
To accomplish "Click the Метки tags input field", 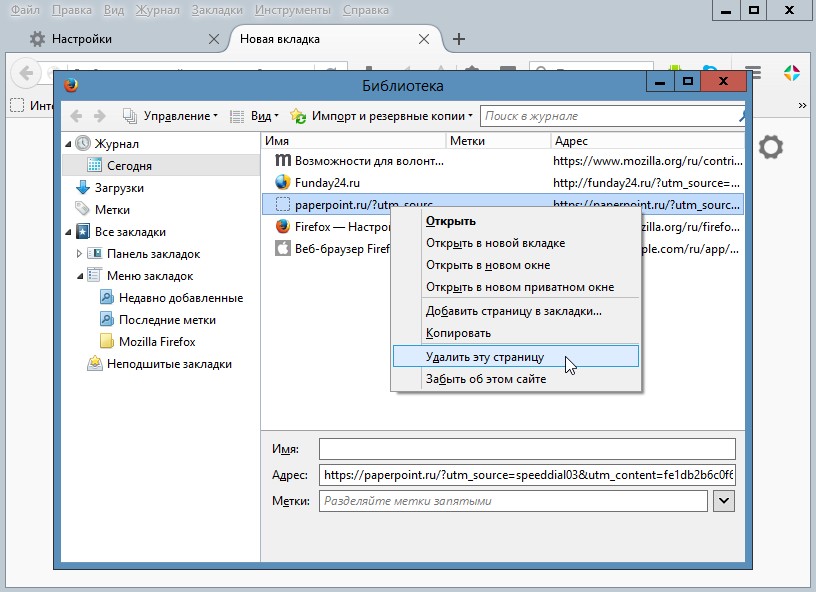I will [x=513, y=501].
